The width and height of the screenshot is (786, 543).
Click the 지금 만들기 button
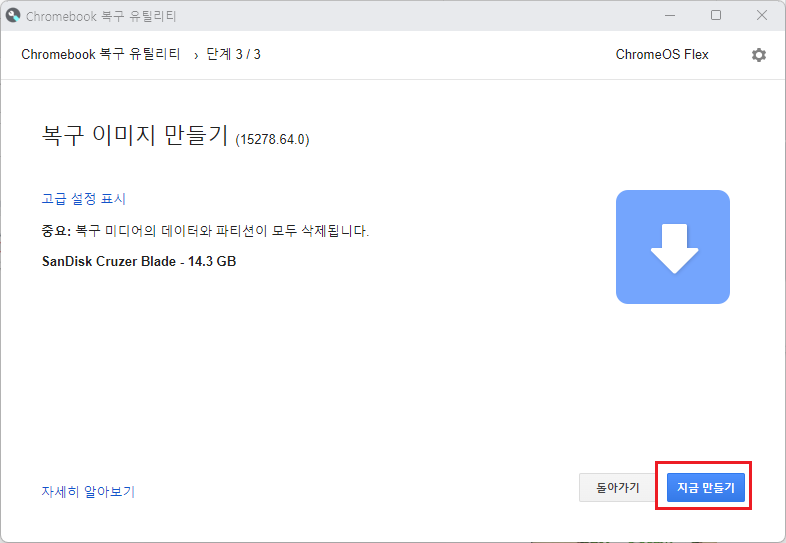(705, 487)
